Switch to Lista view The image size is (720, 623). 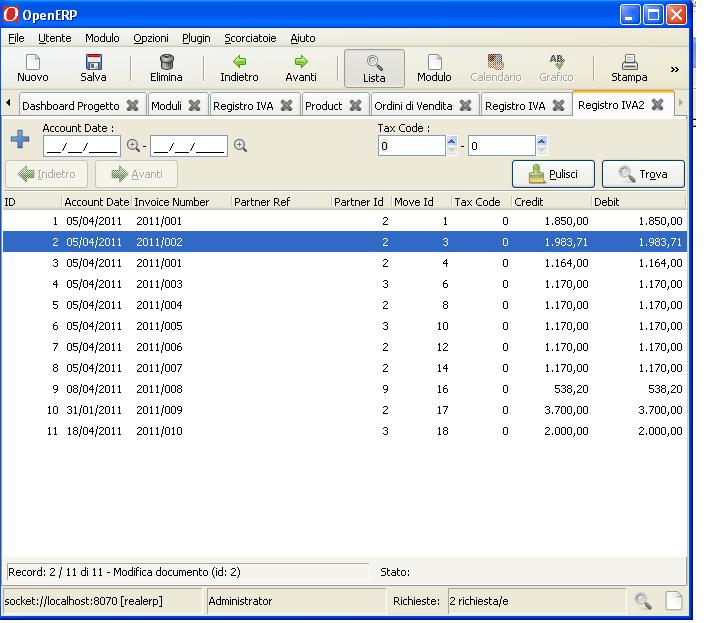coord(374,69)
